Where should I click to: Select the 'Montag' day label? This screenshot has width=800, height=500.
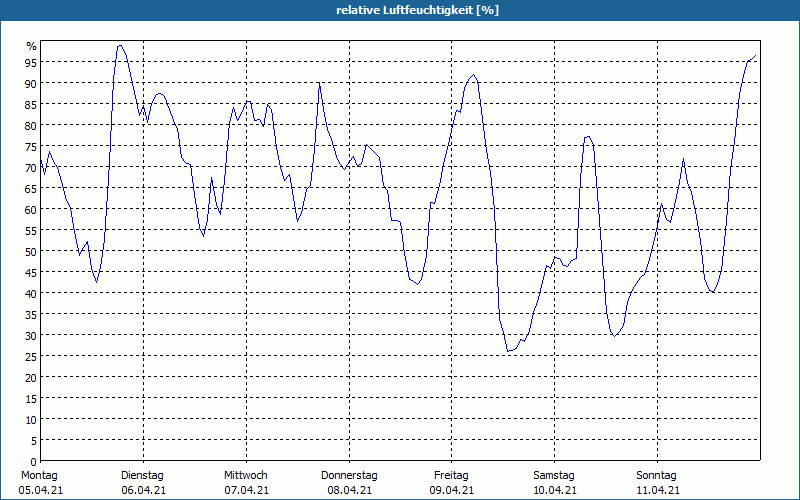click(x=39, y=476)
